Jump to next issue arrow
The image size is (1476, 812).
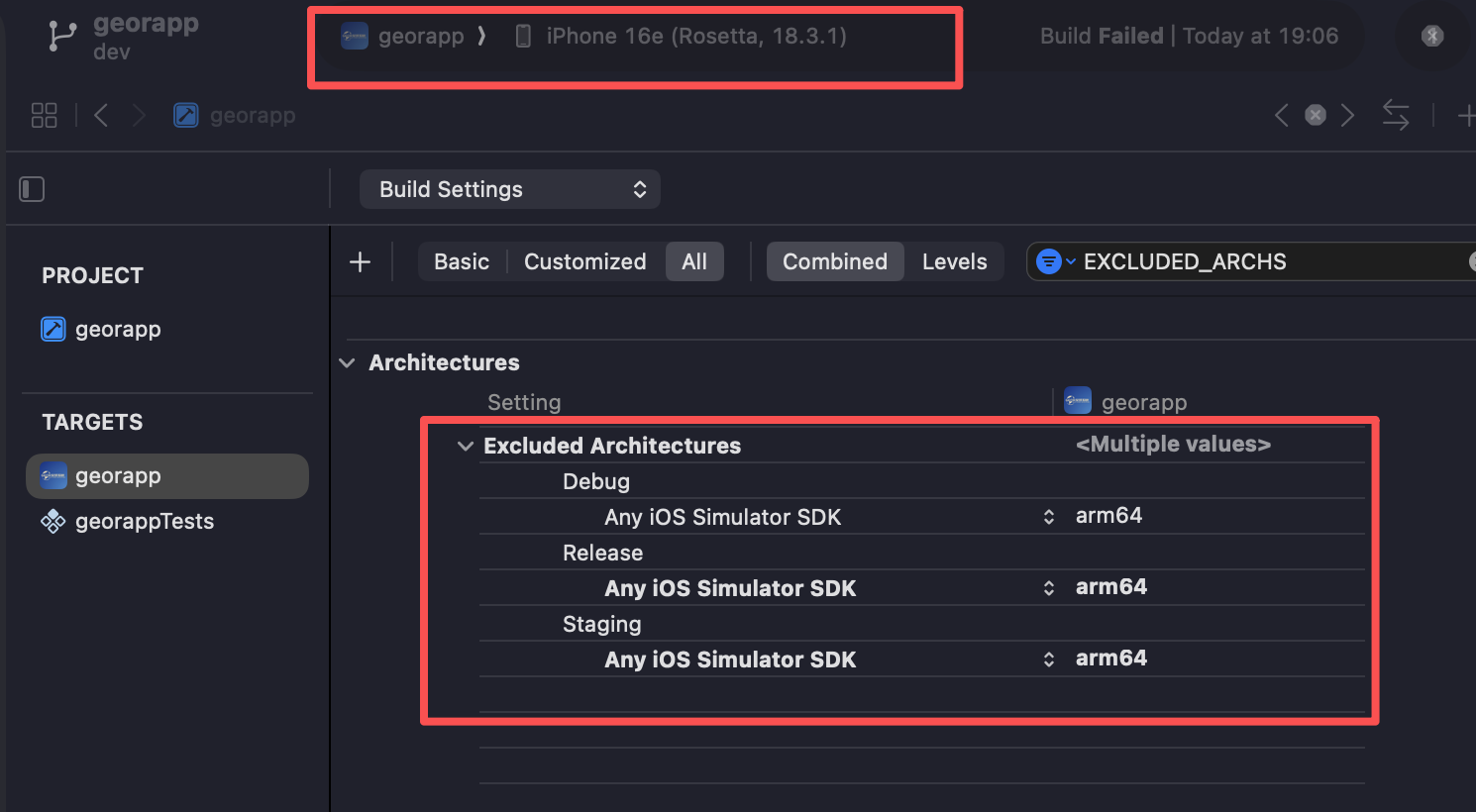click(x=1347, y=116)
